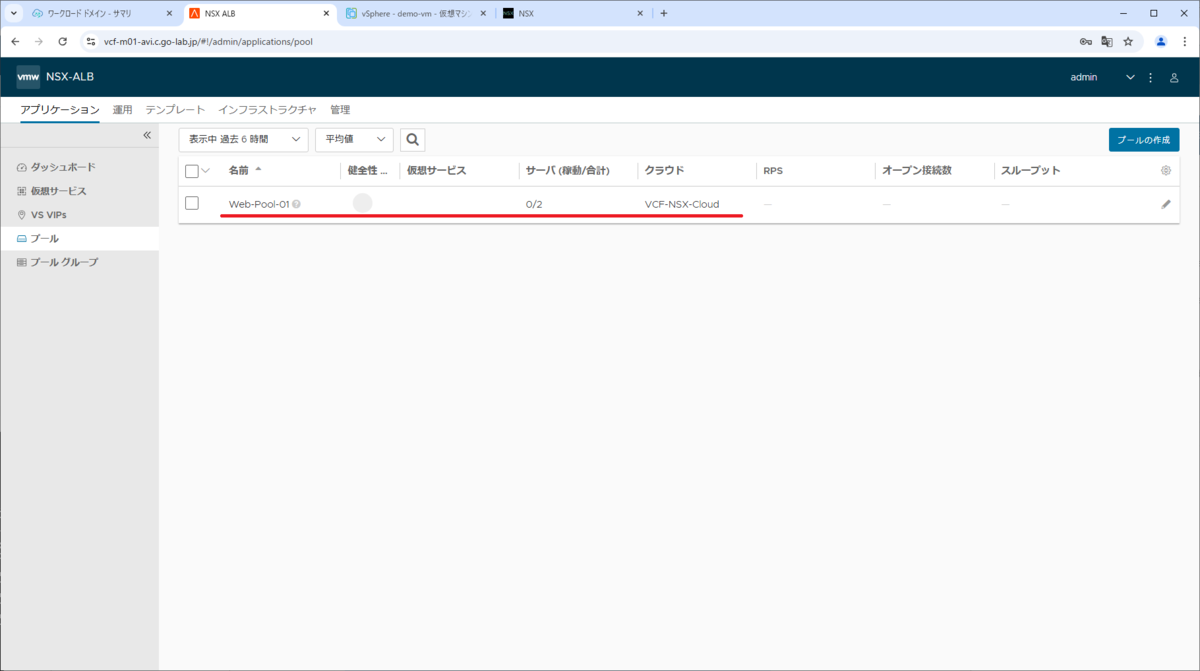Collapse the sidebar with double-chevron icon
Screen dimensions: 1200x671
[146, 135]
